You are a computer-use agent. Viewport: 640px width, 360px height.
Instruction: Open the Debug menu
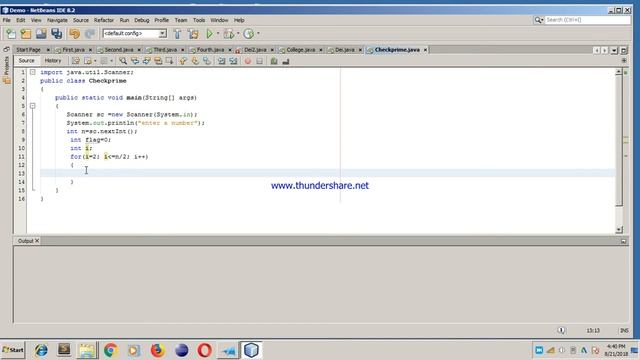click(x=142, y=20)
